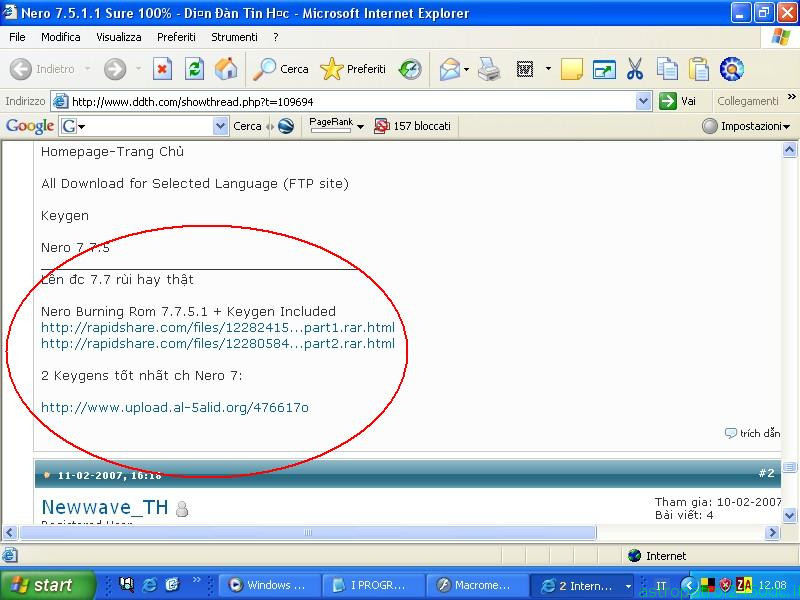Click the trích dẫn quote icon
The width and height of the screenshot is (800, 600).
click(x=731, y=433)
